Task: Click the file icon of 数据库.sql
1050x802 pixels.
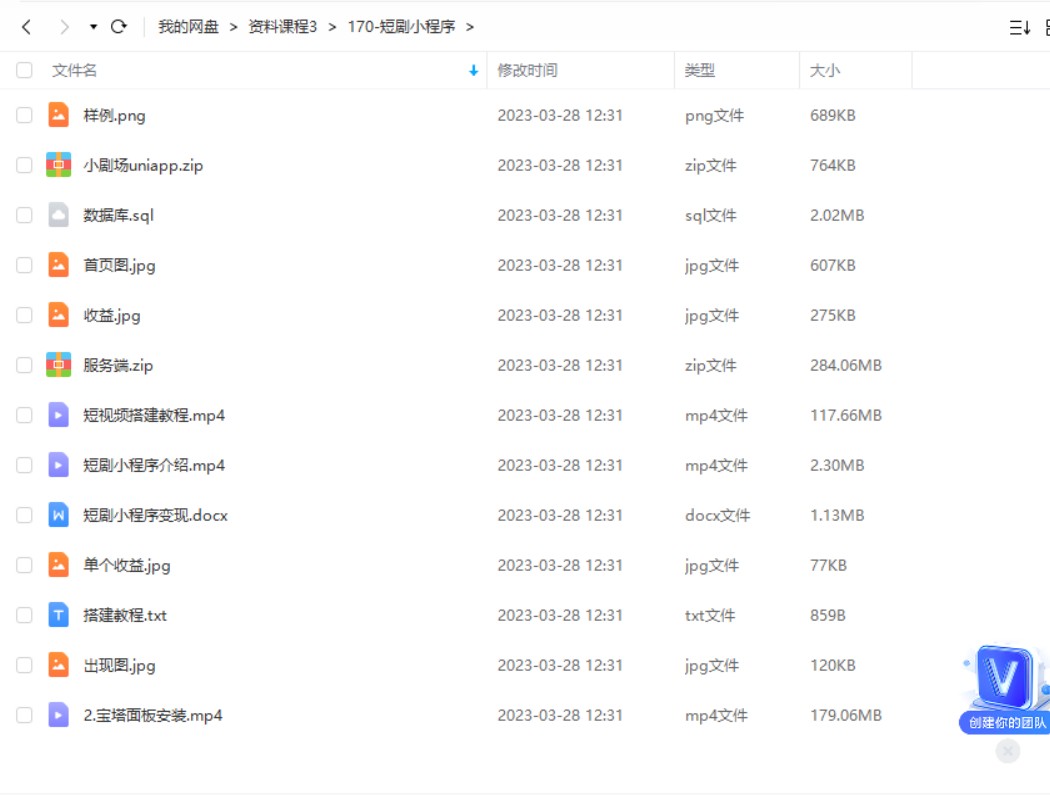Action: tap(59, 215)
